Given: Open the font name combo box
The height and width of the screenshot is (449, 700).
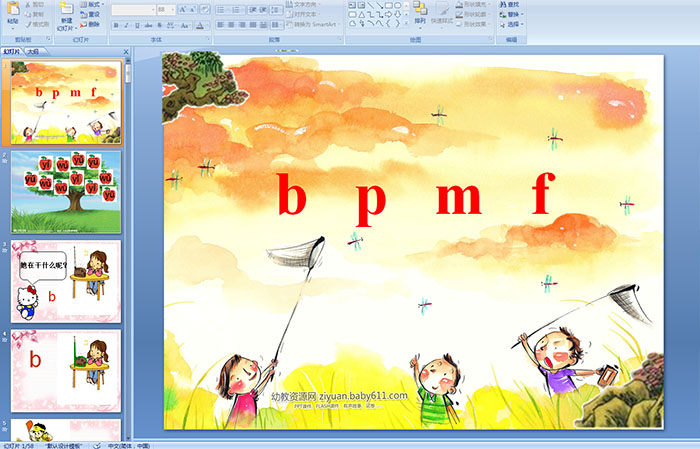Looking at the screenshot, I should click(133, 10).
